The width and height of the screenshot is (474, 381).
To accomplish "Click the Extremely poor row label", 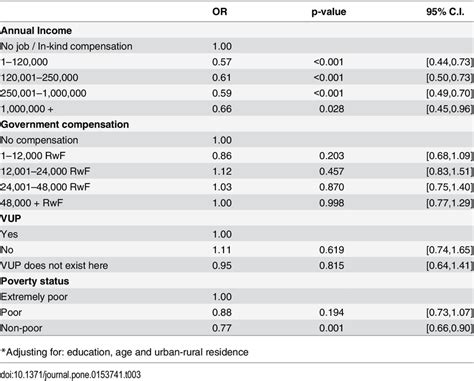I will 34,297.
